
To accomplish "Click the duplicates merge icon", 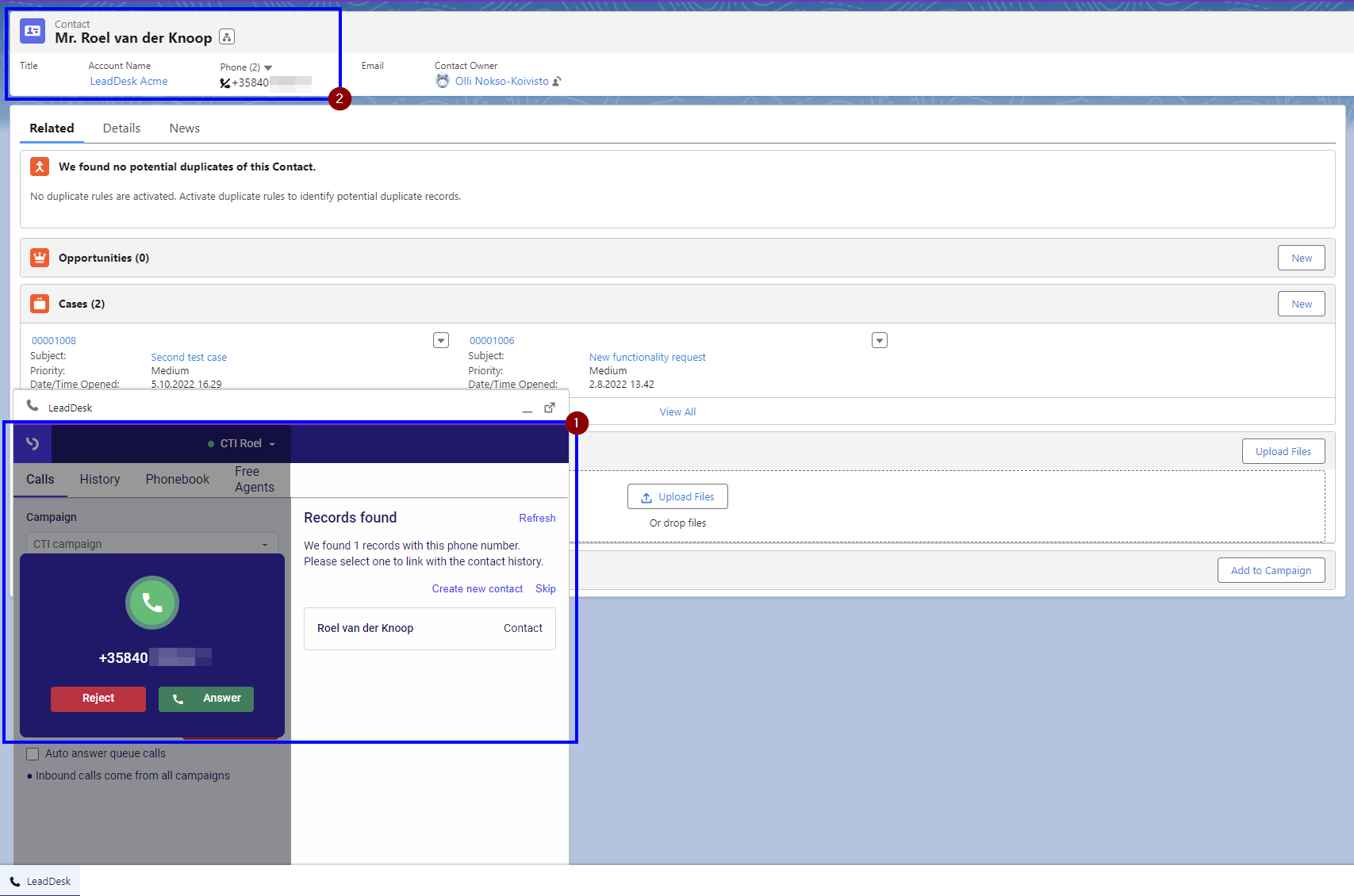I will (x=40, y=167).
